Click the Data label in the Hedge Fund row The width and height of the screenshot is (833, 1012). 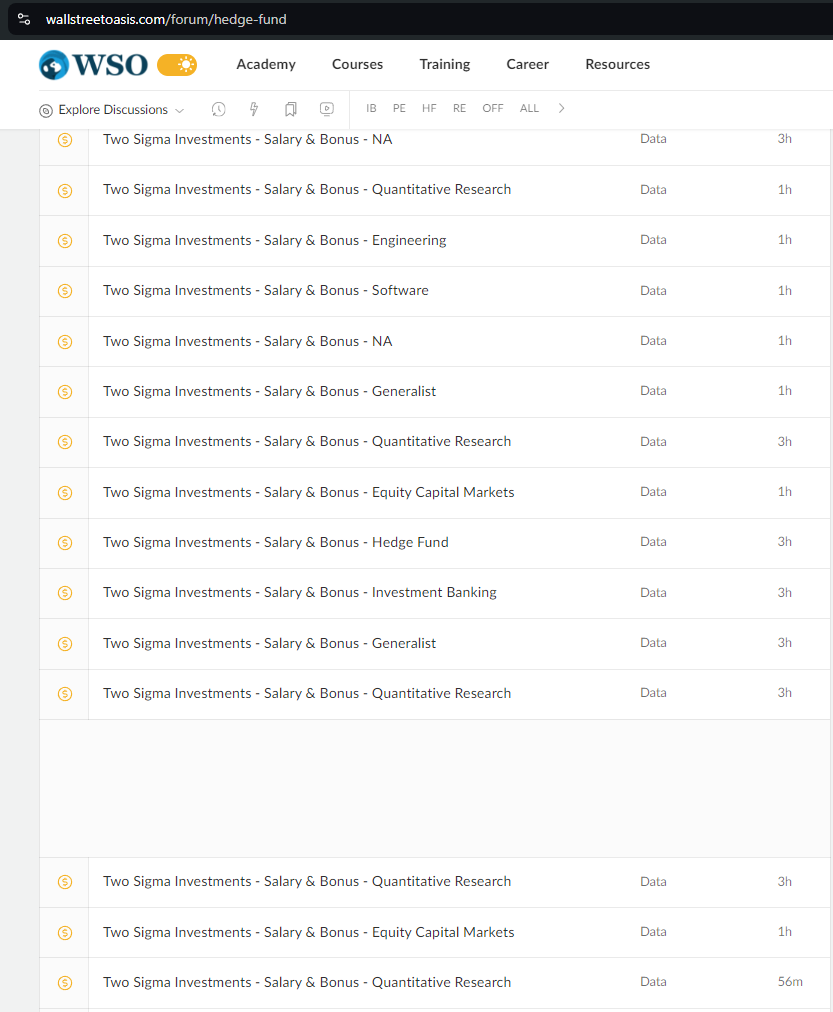(653, 541)
